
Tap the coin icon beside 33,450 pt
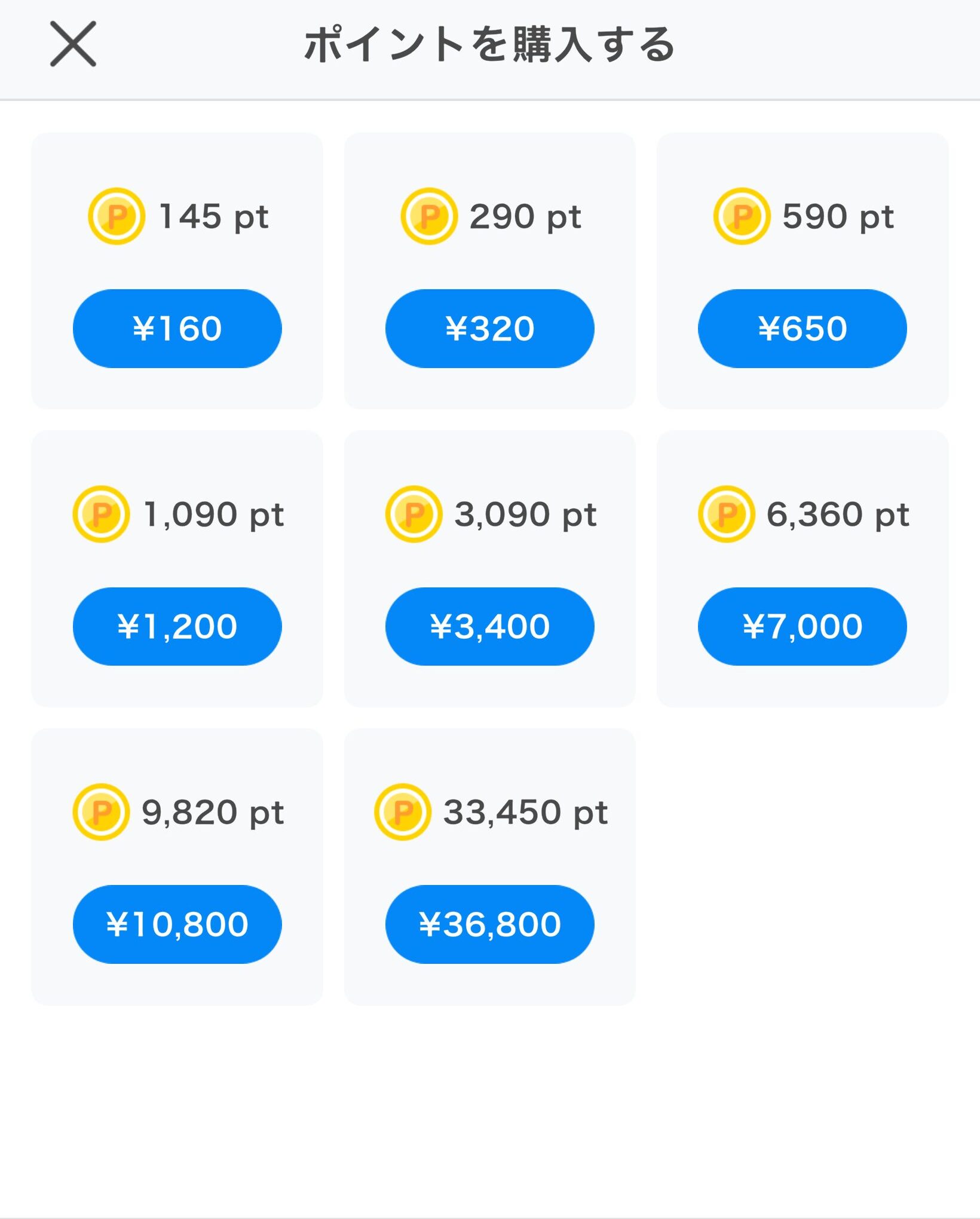[x=403, y=812]
